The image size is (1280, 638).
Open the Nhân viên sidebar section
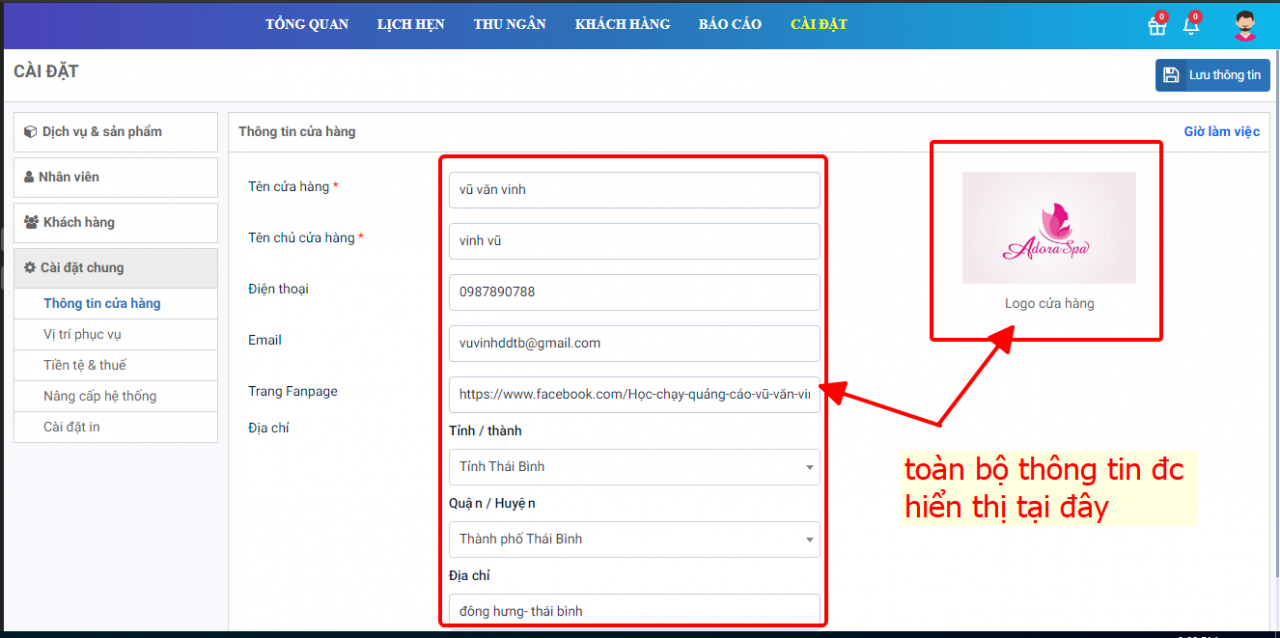pyautogui.click(x=115, y=177)
